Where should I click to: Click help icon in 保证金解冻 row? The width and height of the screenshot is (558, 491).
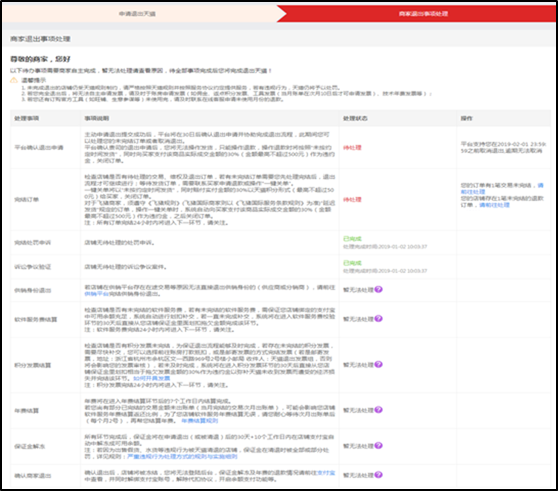[378, 445]
